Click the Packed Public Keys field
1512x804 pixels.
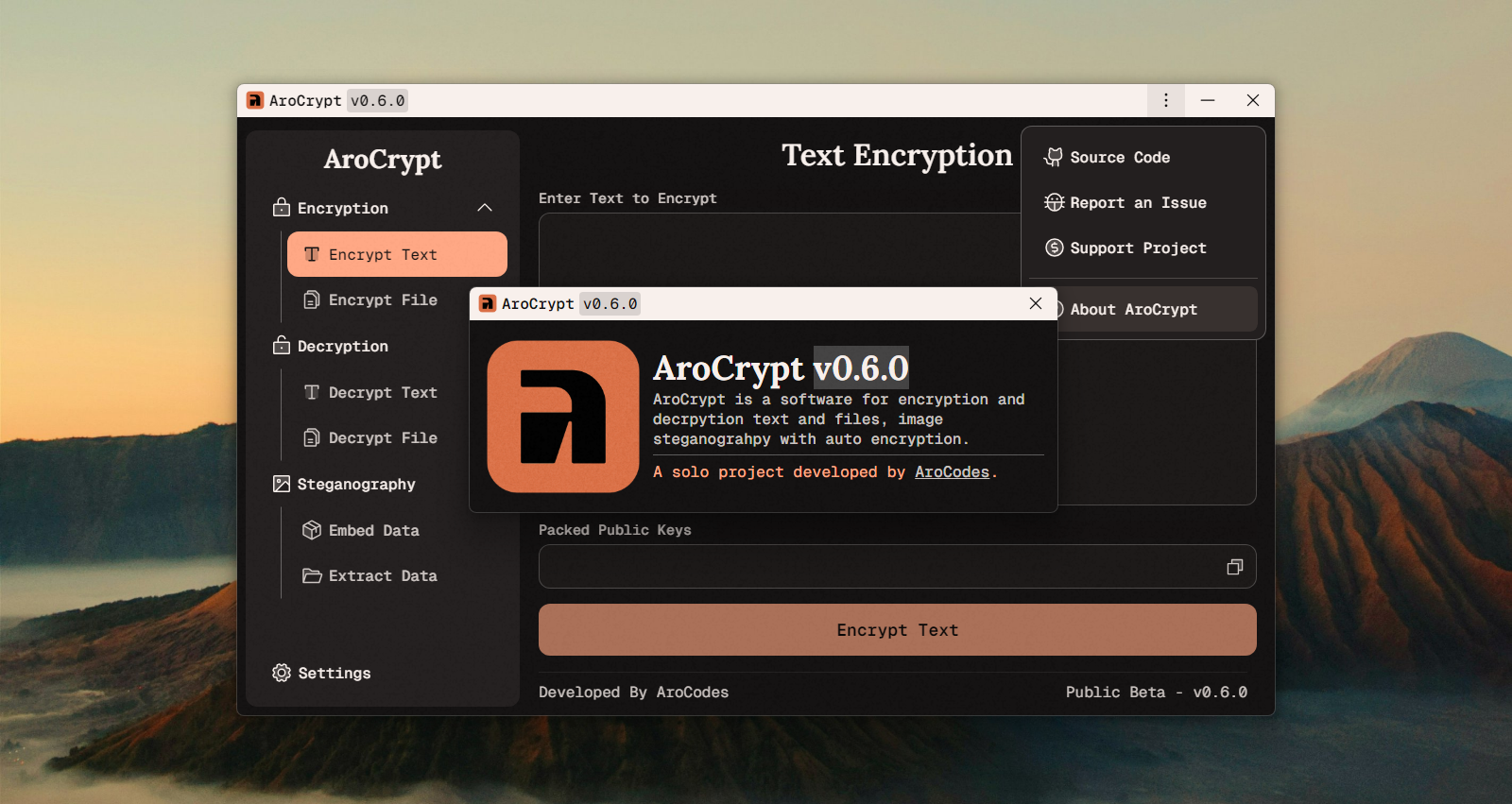pos(898,566)
